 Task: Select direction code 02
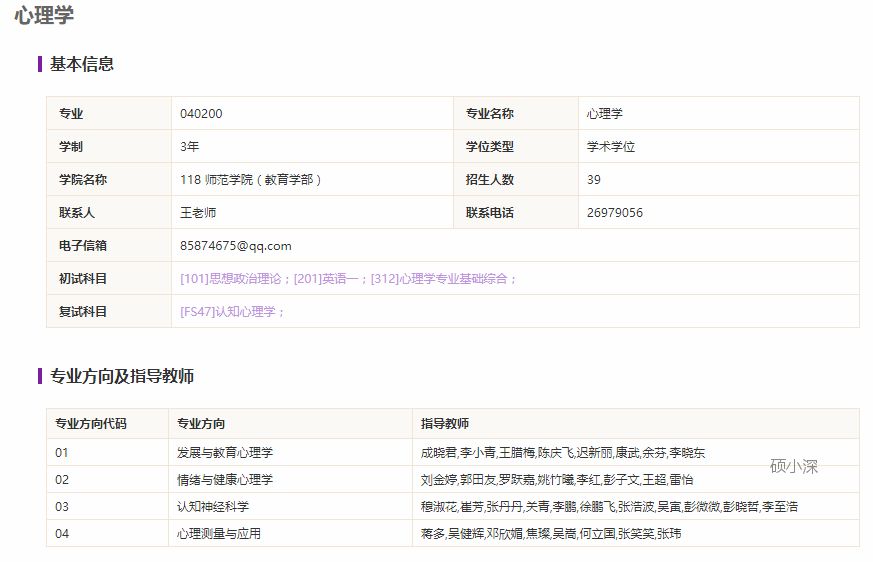coord(62,480)
